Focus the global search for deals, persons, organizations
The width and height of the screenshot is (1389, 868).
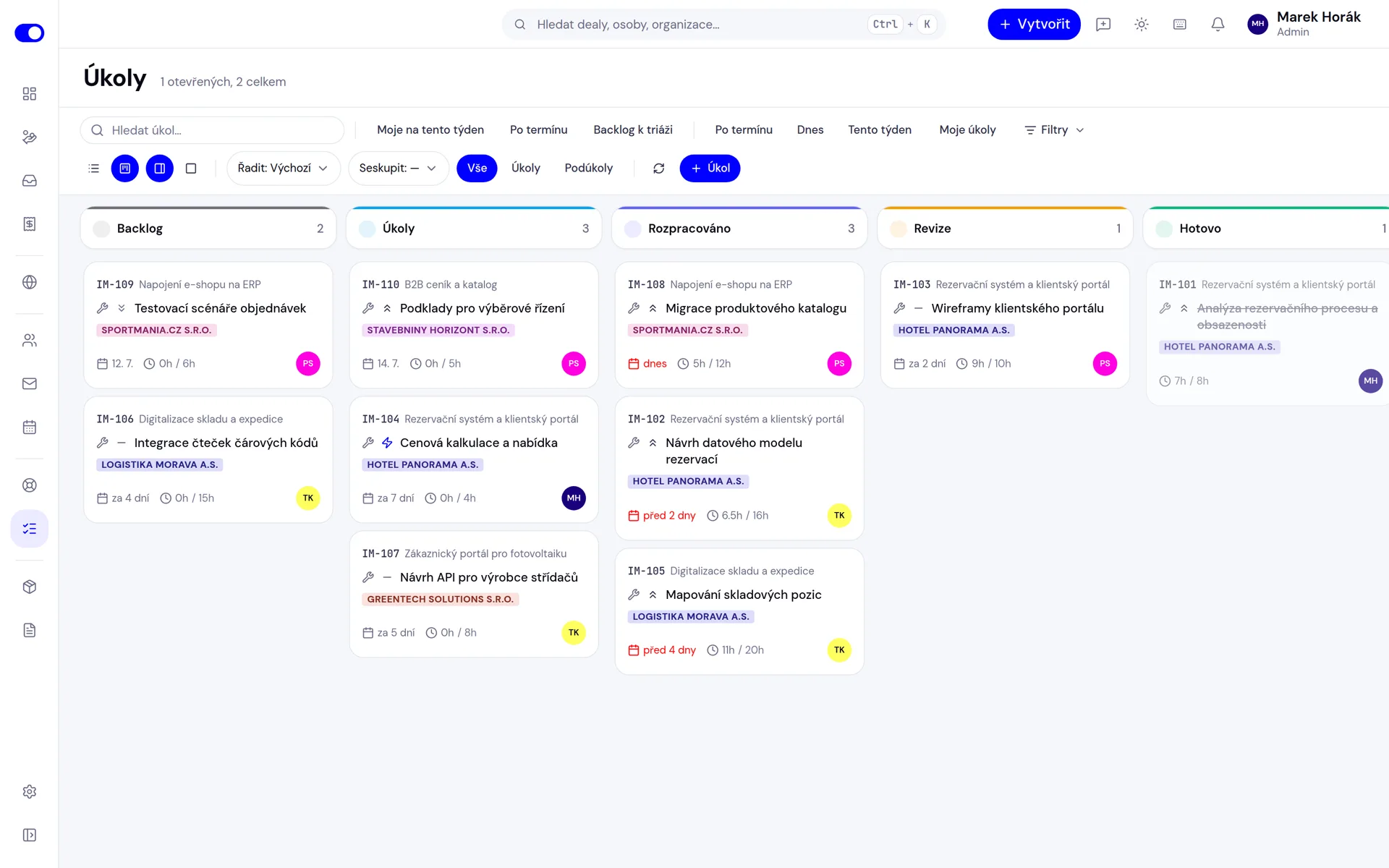[723, 25]
